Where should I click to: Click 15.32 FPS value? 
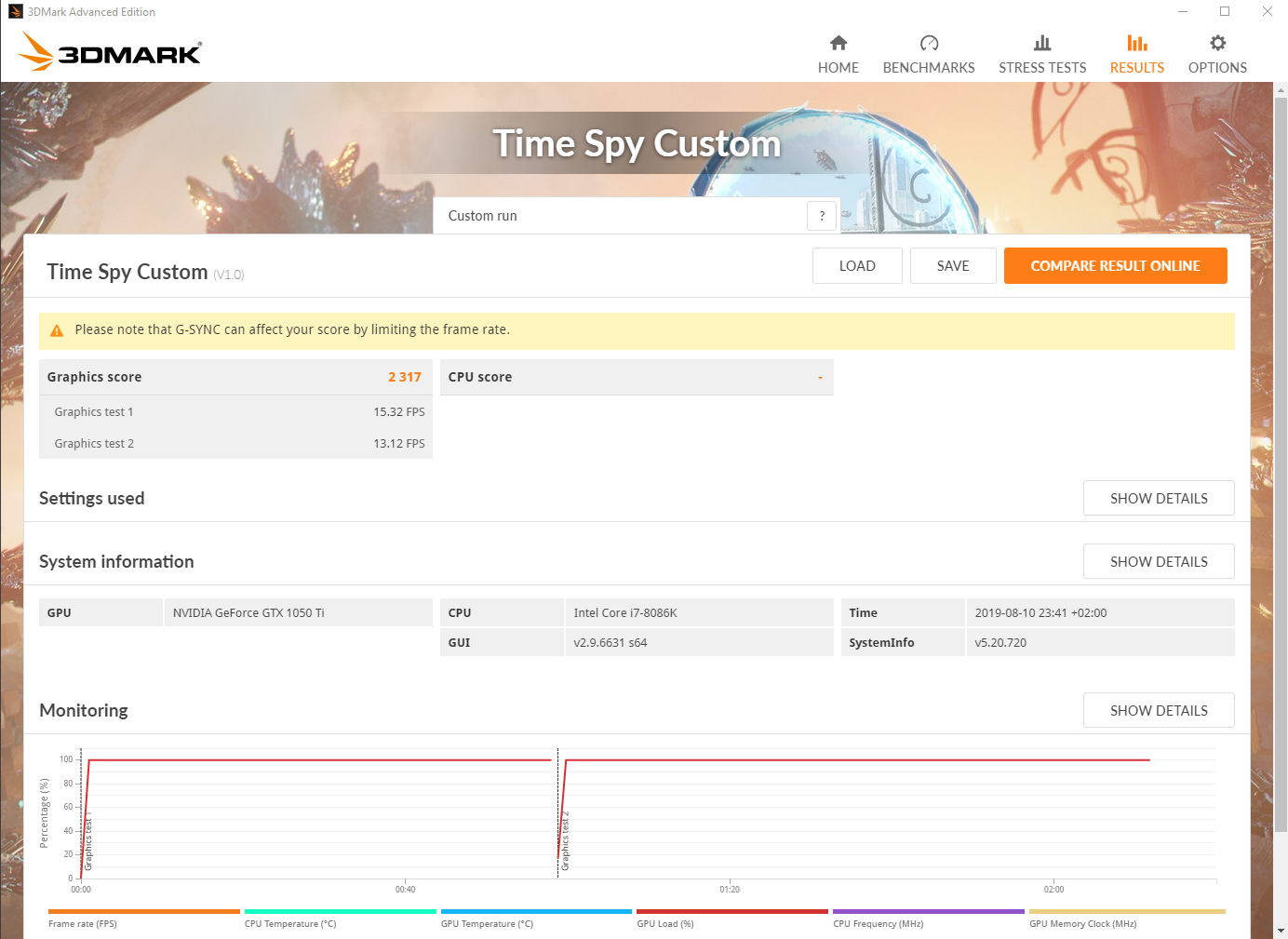click(399, 411)
